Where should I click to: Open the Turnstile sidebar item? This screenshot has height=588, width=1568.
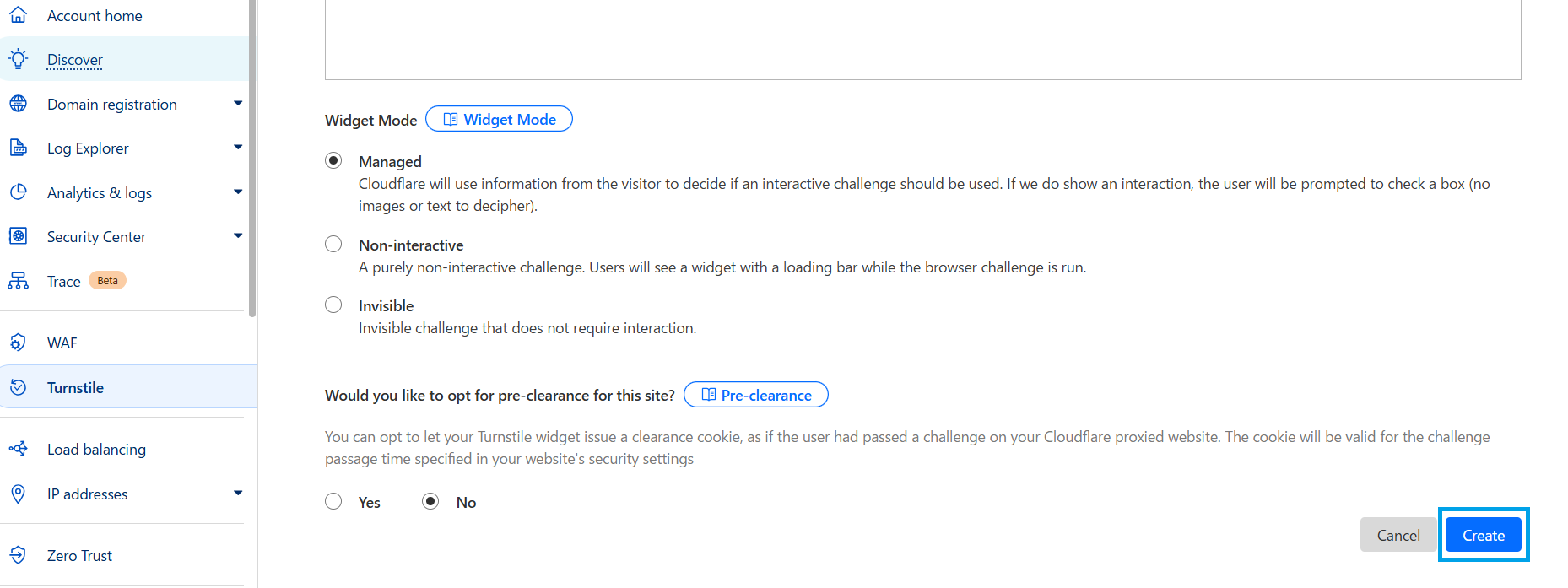click(x=76, y=388)
